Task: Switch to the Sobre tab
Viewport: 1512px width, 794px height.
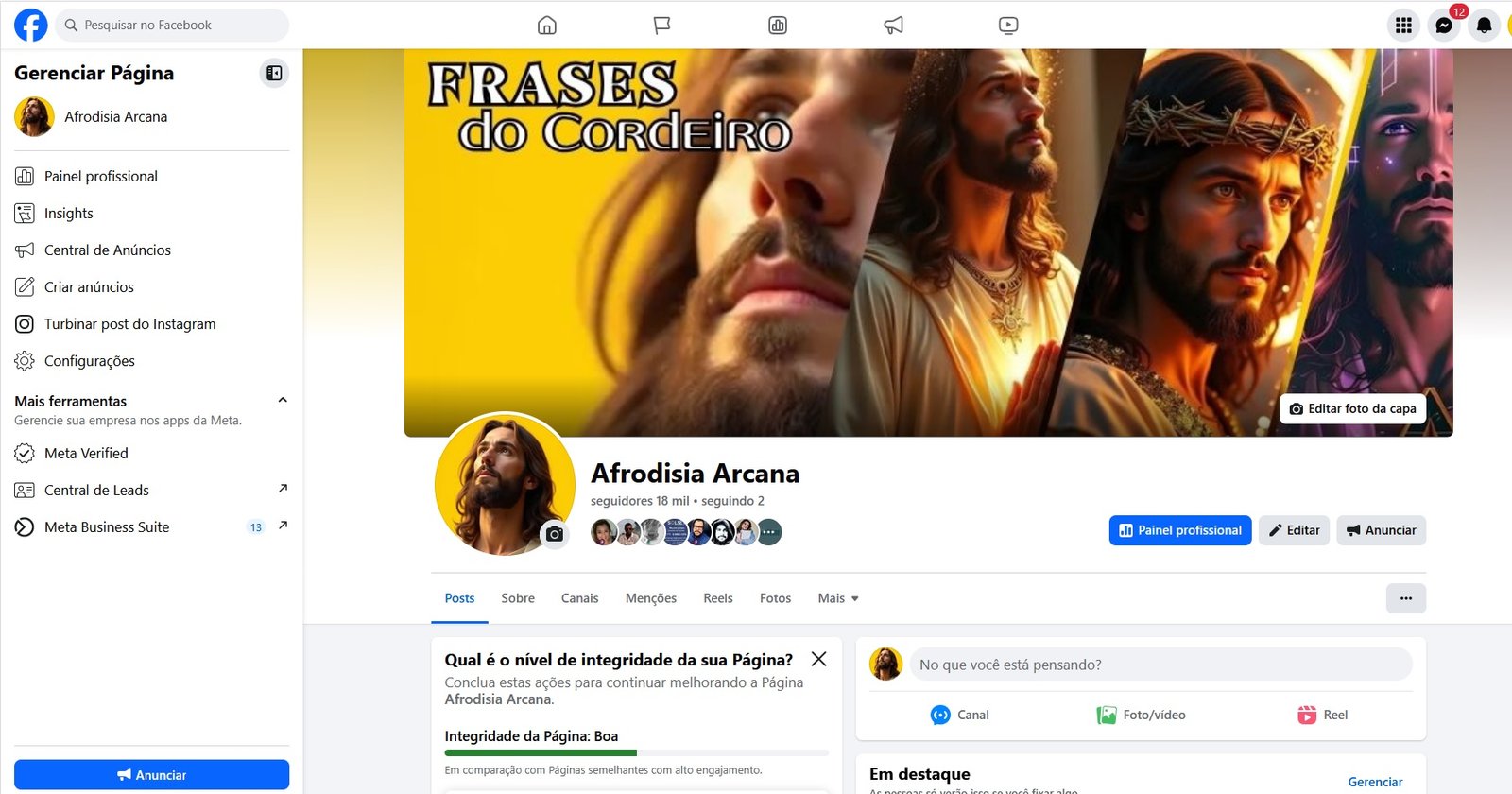Action: [x=518, y=598]
